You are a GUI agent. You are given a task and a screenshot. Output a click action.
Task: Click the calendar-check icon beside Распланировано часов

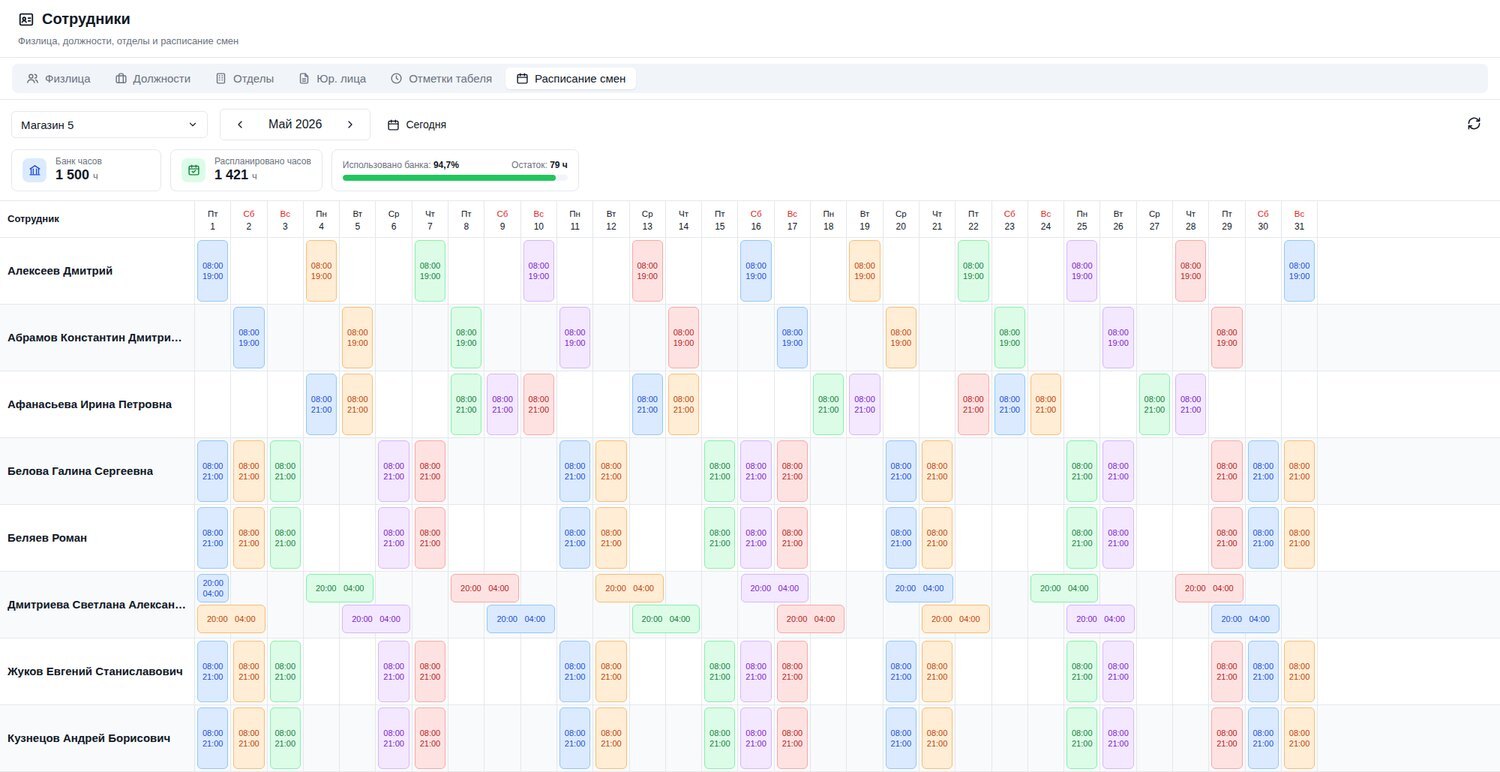(194, 170)
